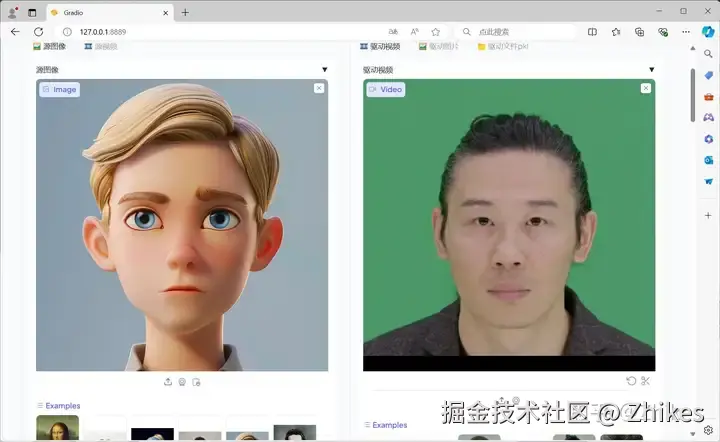Screen dimensions: 720x442
Task: Click the webcam icon below the source image
Action: (182, 382)
